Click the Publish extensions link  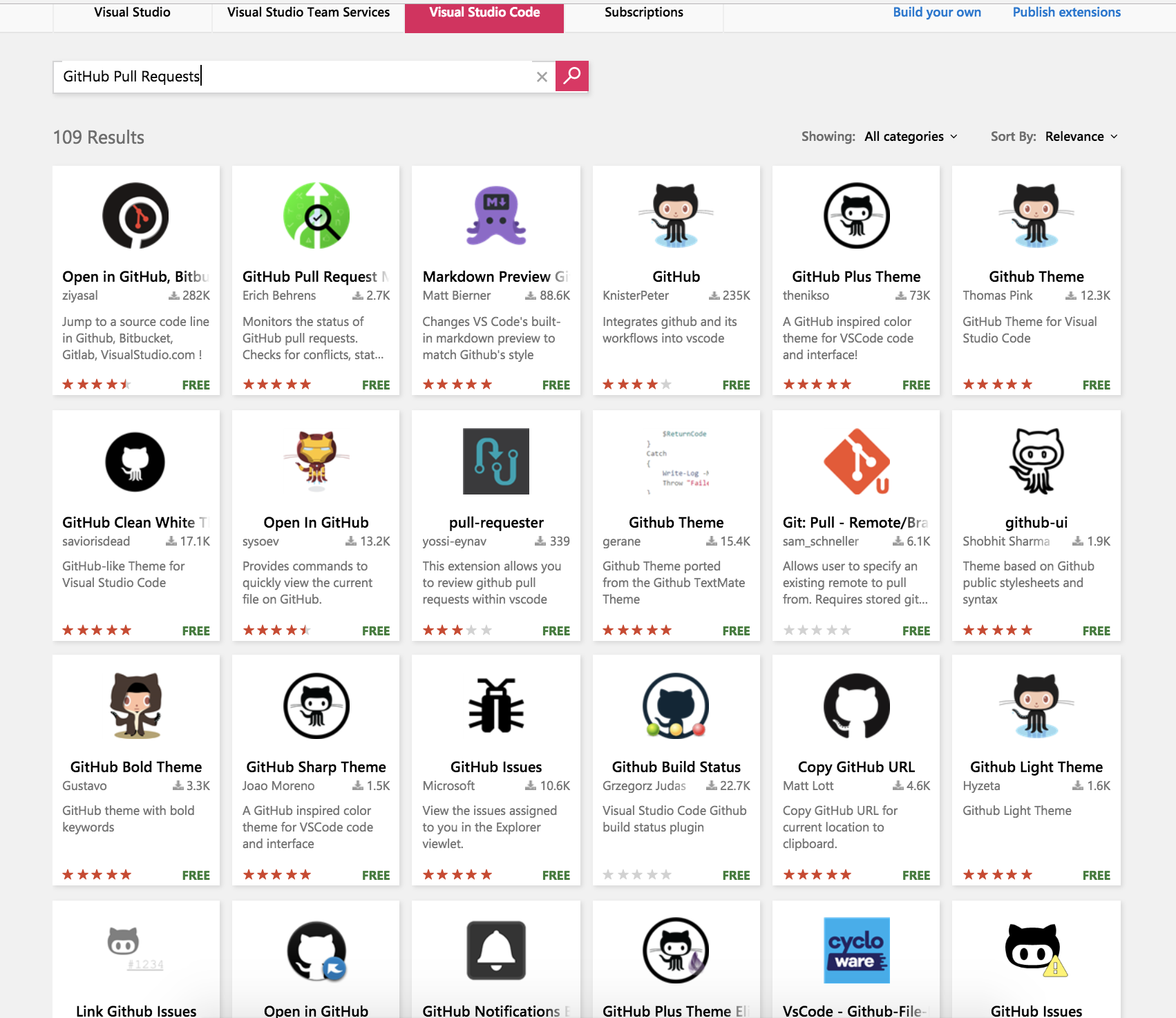pos(1065,12)
